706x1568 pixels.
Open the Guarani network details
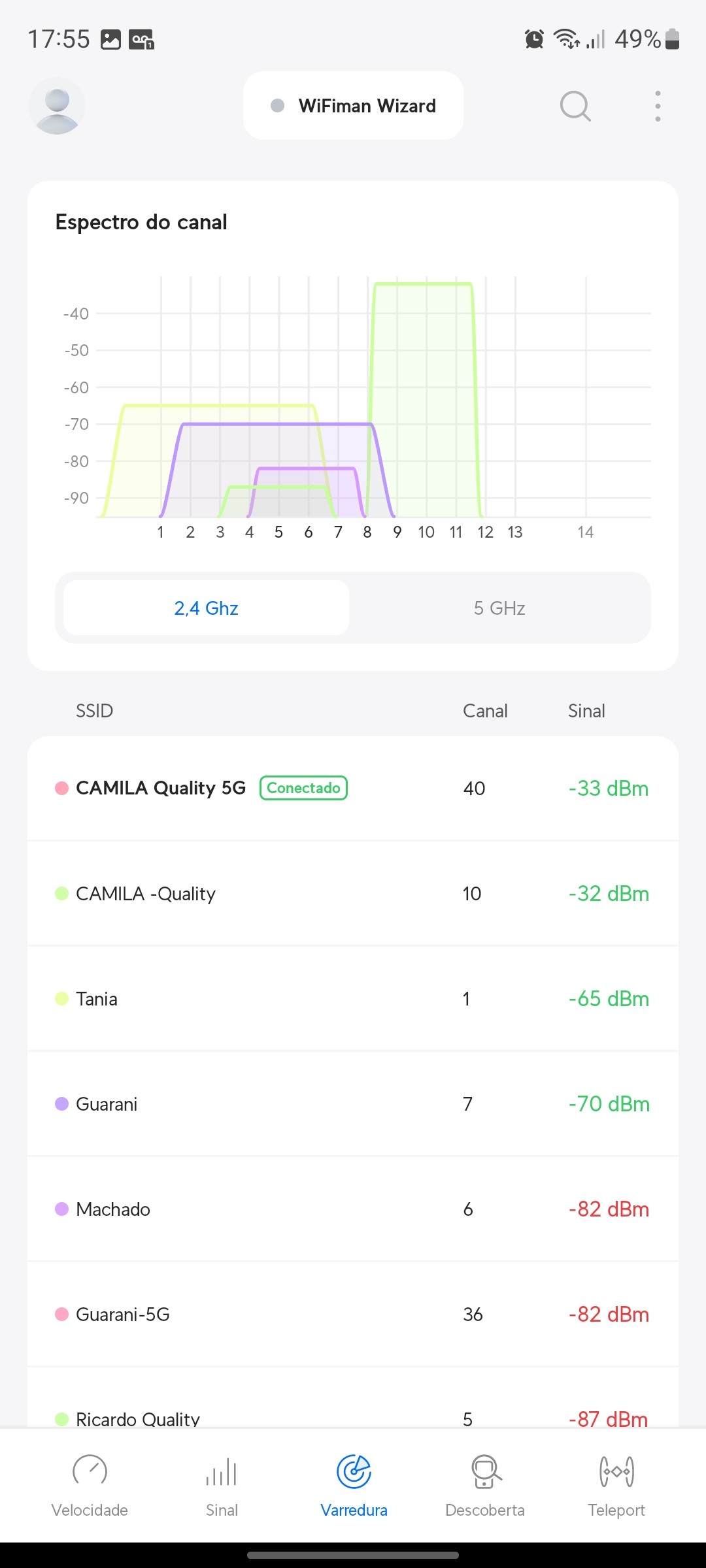[353, 1104]
